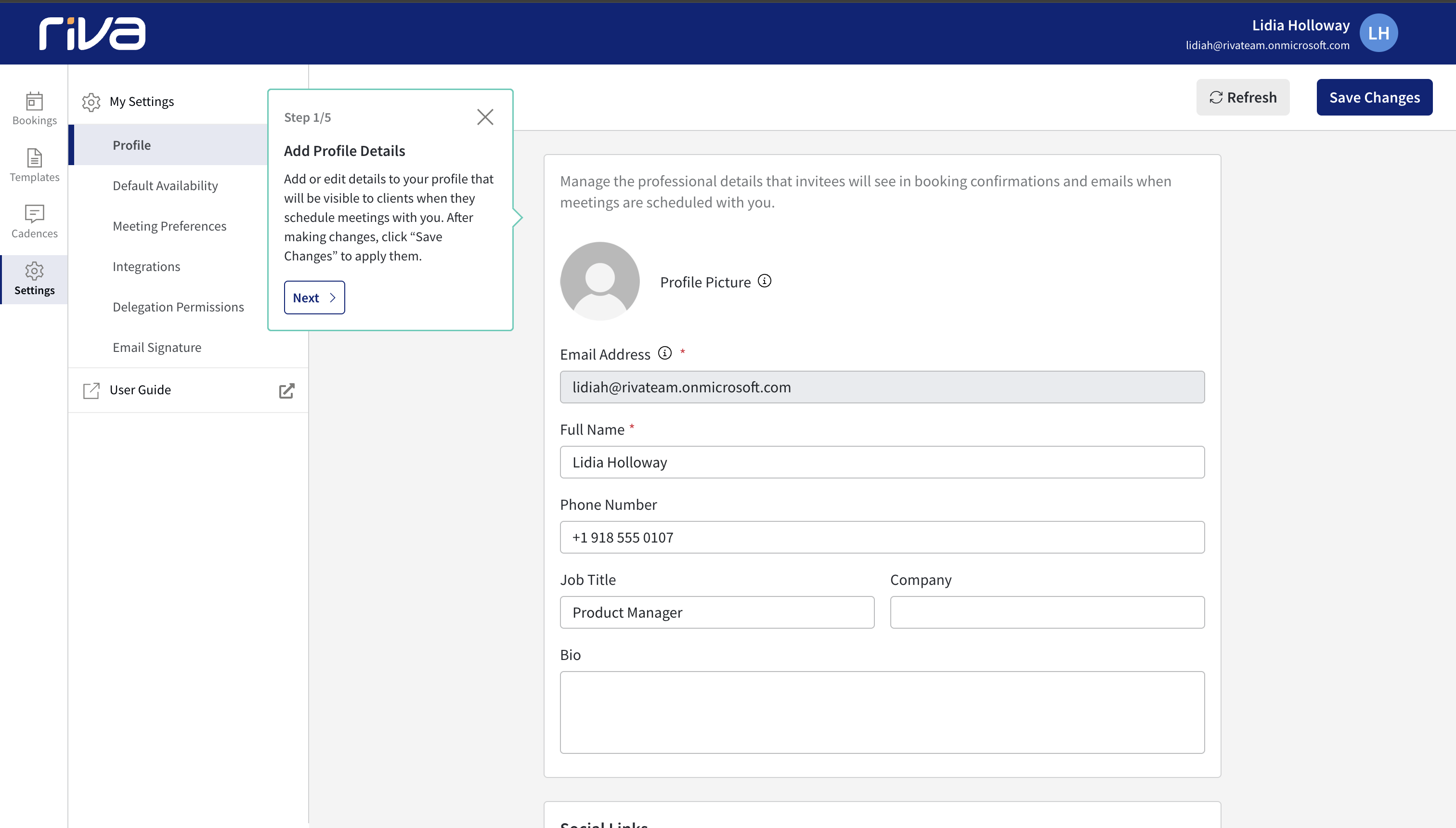
Task: Click the Add Profile Details heading
Action: click(345, 151)
